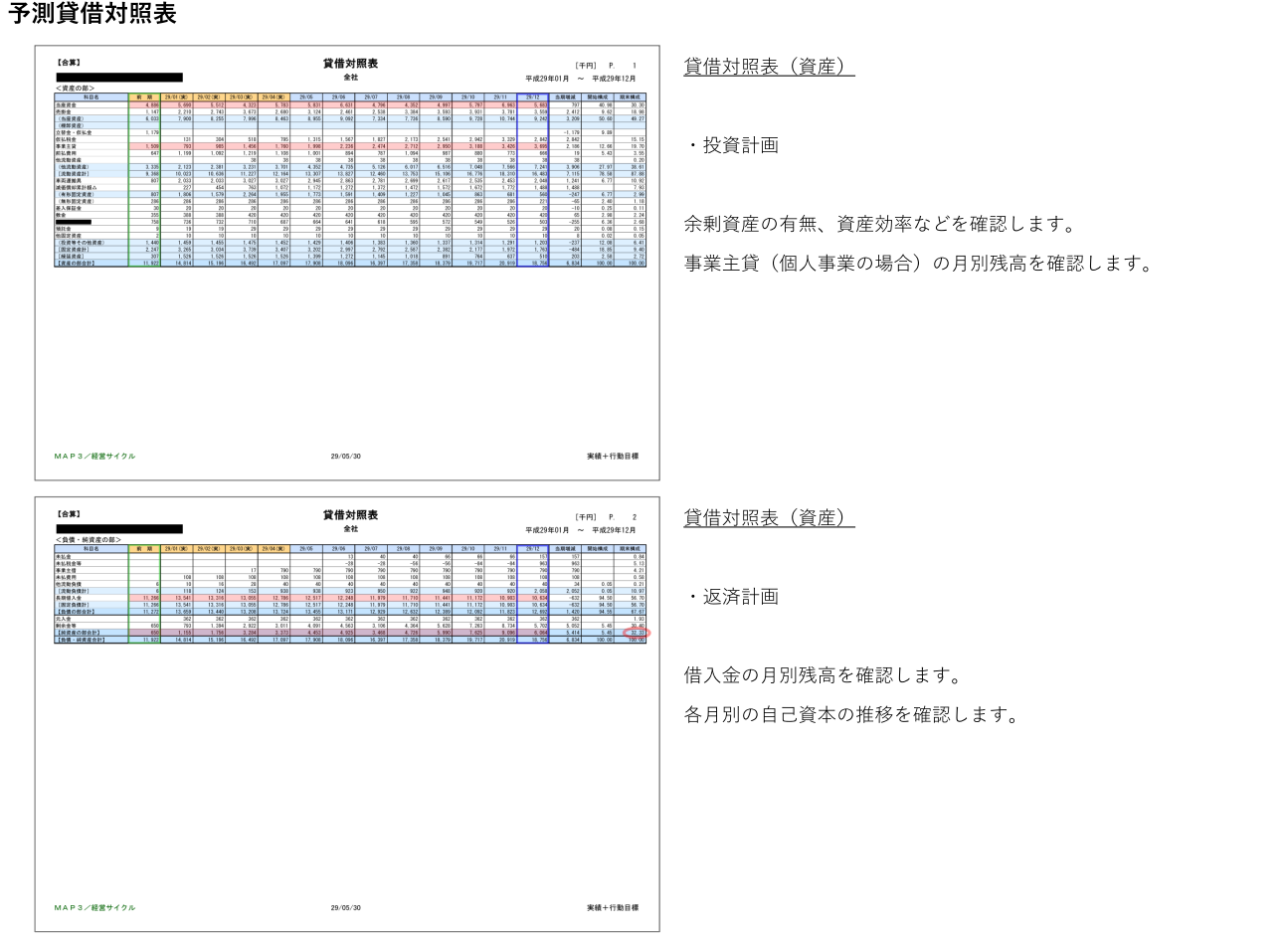Click the ＭＡＰ３／経営サイクル footer on page 2

point(94,908)
